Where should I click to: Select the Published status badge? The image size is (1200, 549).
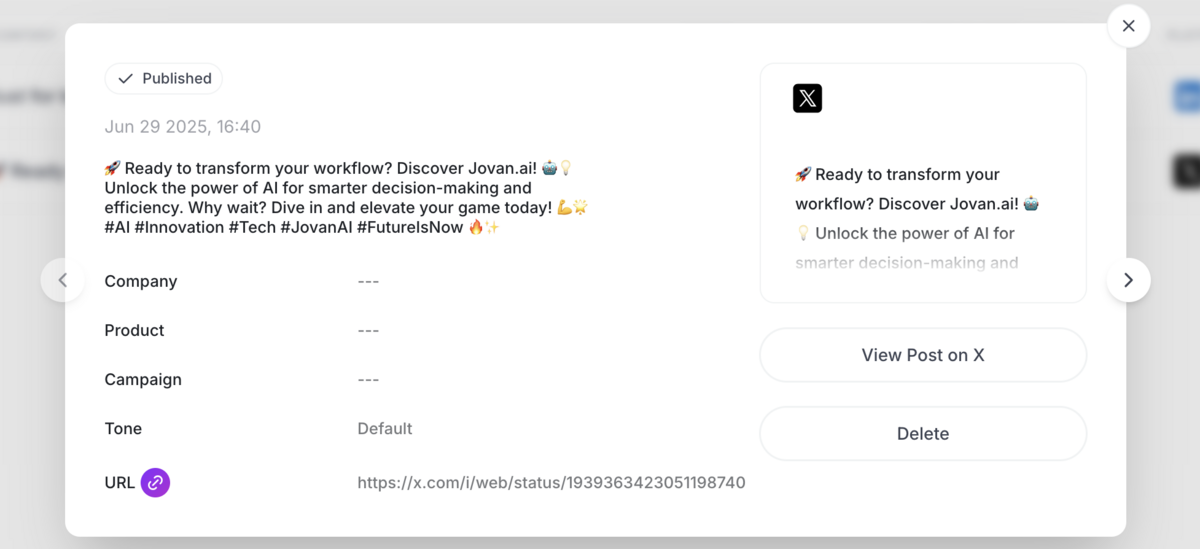(163, 79)
